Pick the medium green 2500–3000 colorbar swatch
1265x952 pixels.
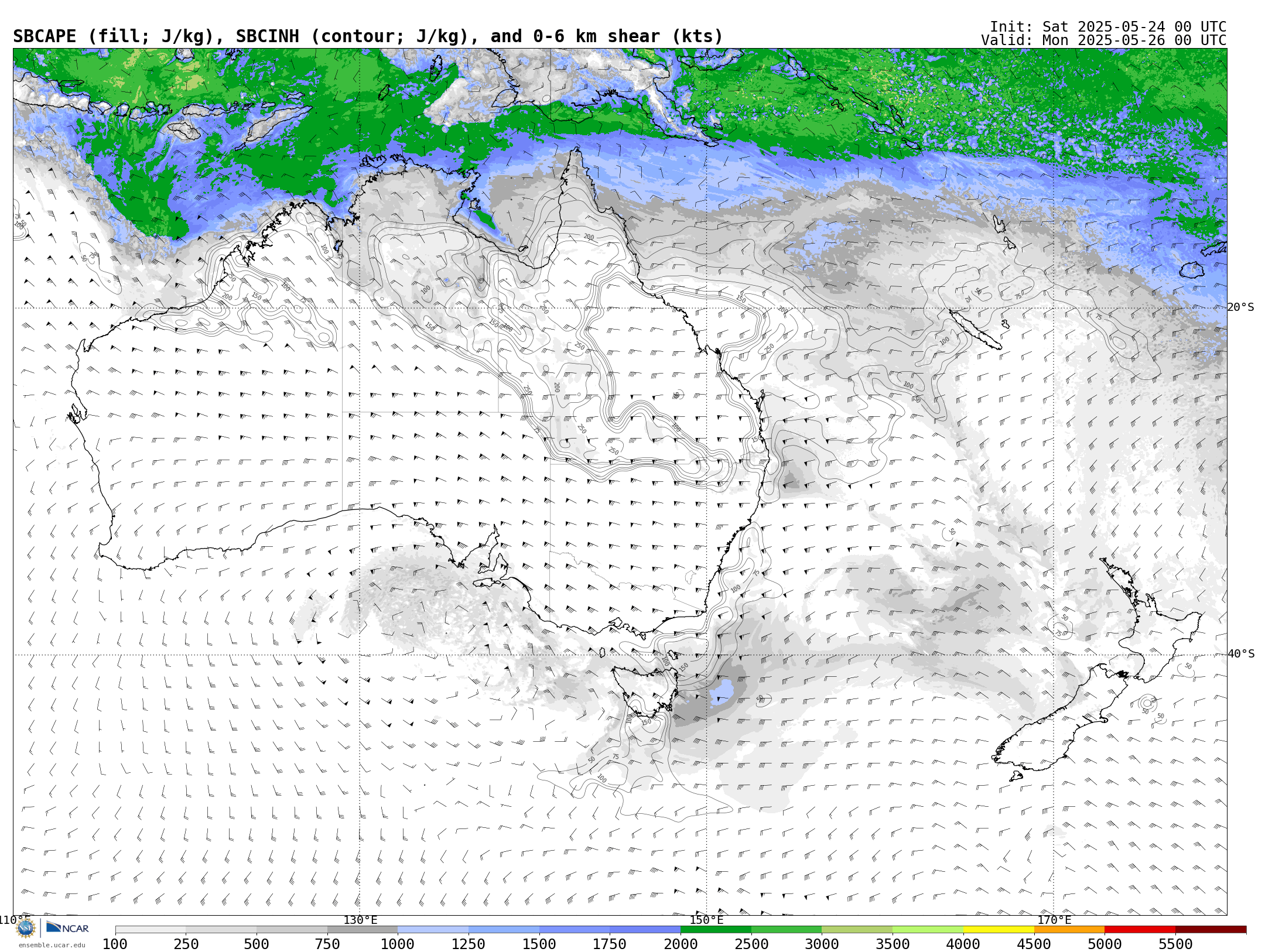(x=787, y=930)
